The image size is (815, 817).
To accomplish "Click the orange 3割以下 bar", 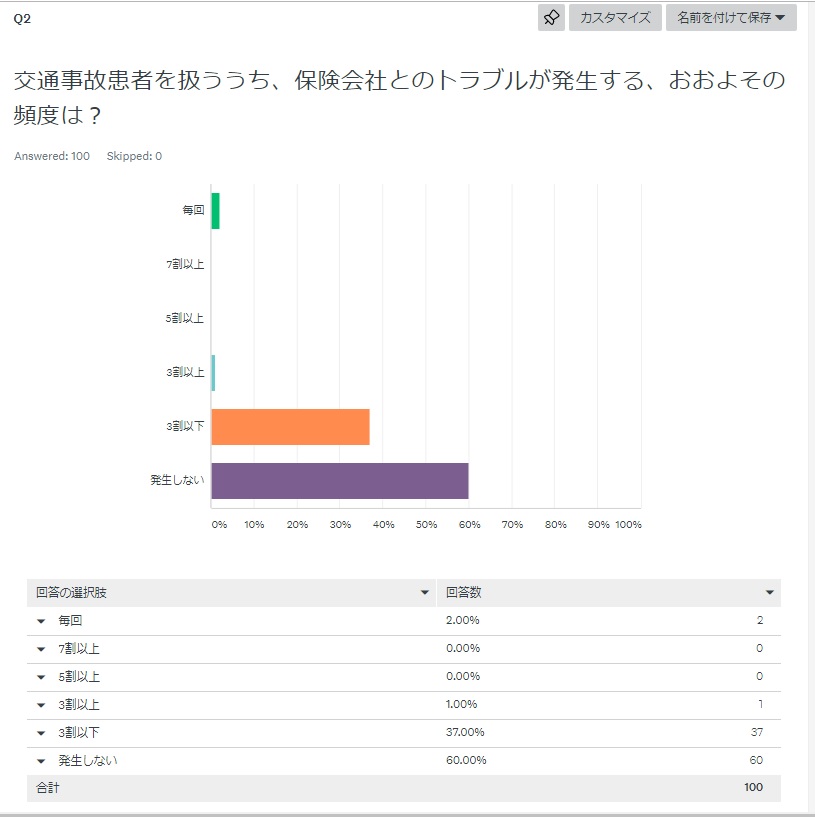I will [290, 427].
